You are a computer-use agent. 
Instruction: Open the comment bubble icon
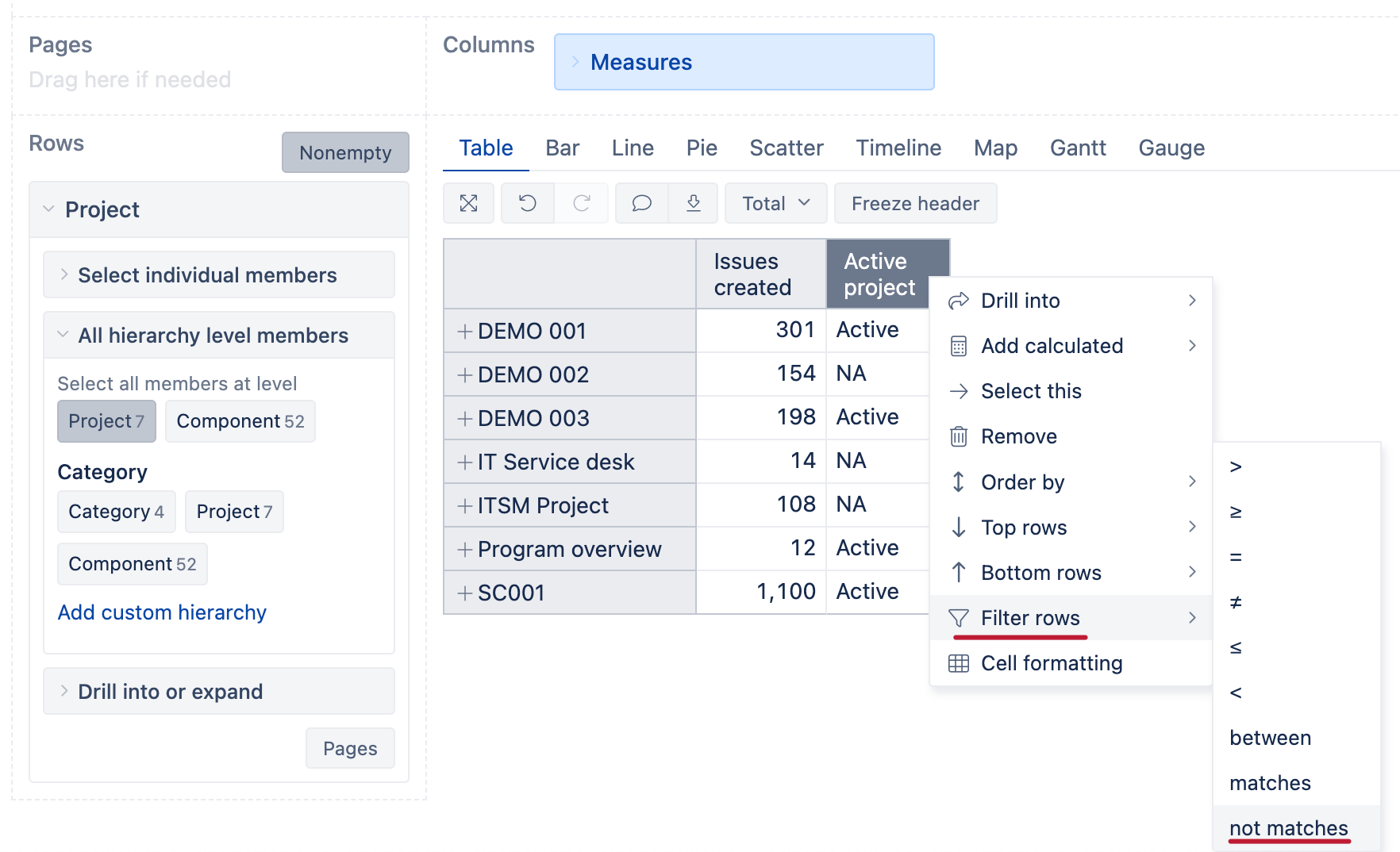(x=640, y=203)
